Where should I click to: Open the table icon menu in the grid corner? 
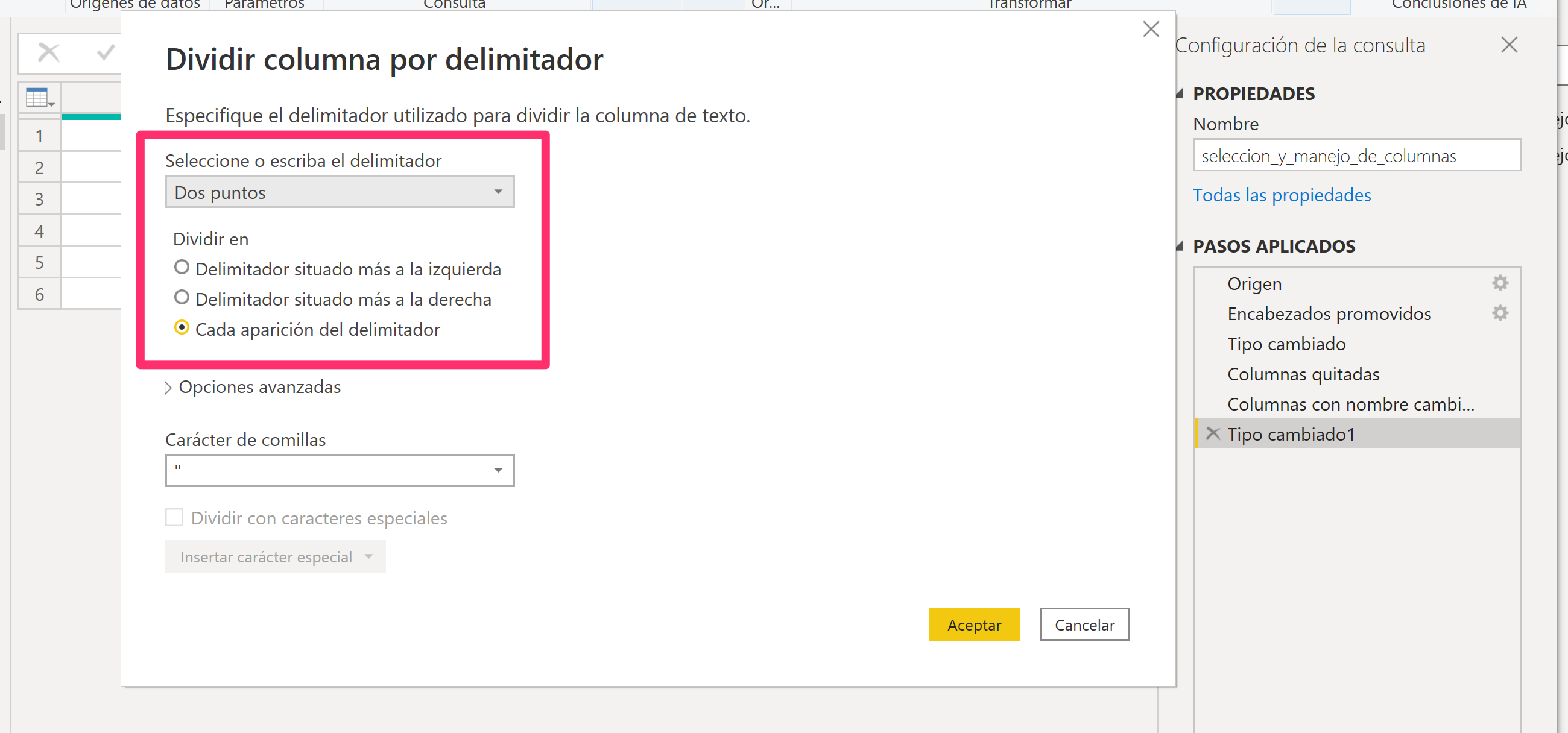tap(40, 97)
